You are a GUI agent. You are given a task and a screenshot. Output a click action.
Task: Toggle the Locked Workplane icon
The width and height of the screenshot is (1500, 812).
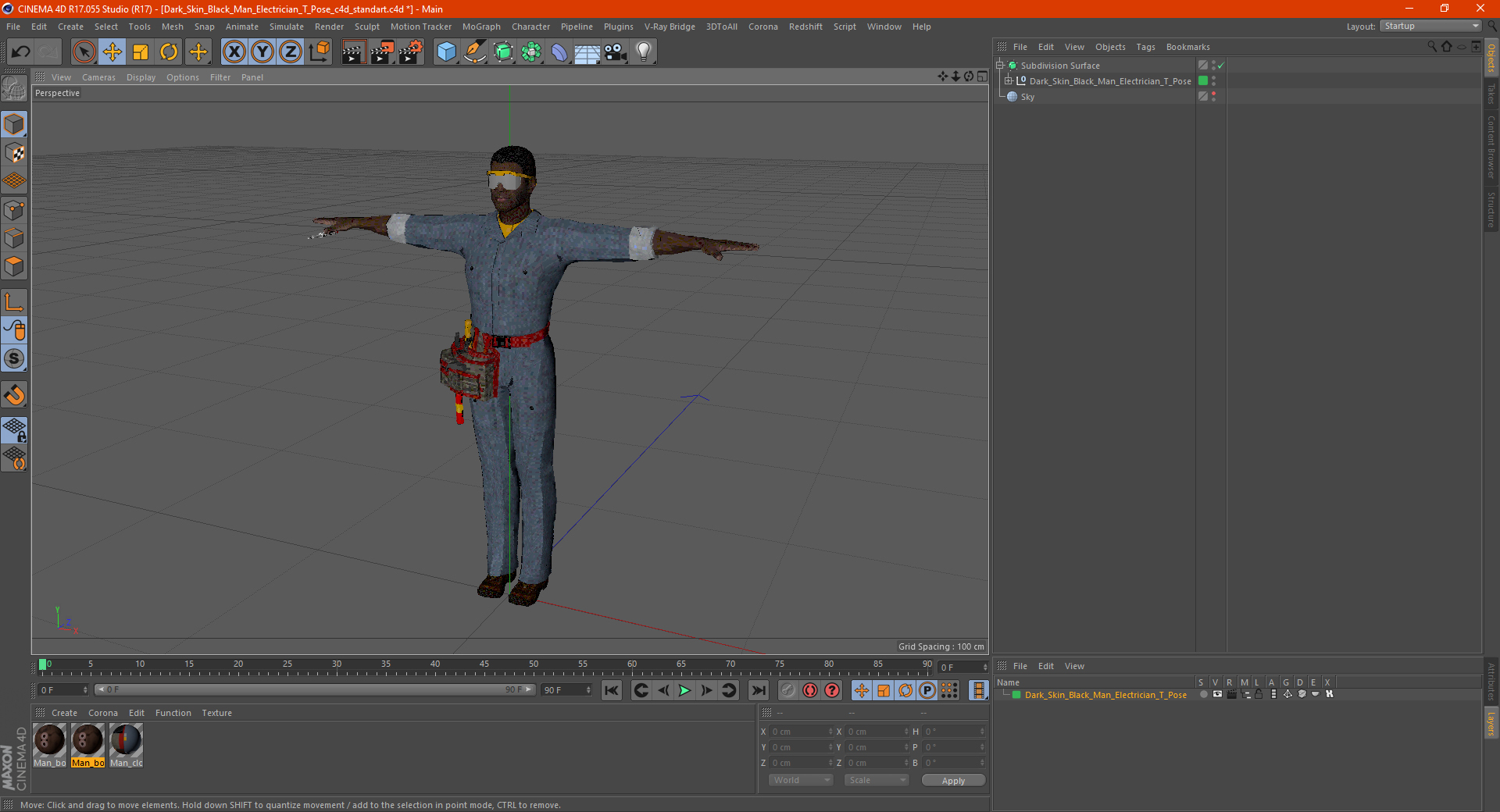[x=14, y=430]
